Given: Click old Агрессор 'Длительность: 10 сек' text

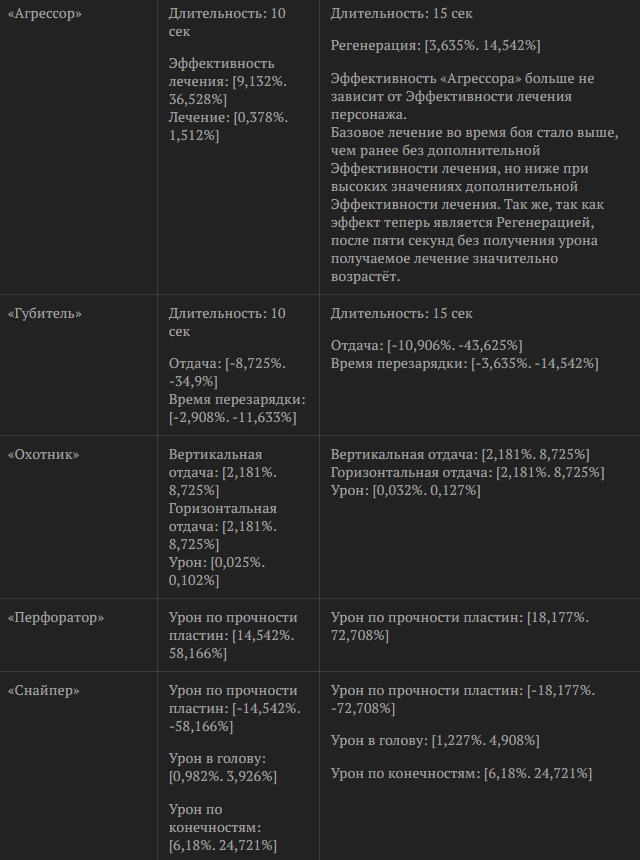Looking at the screenshot, I should pos(227,22).
